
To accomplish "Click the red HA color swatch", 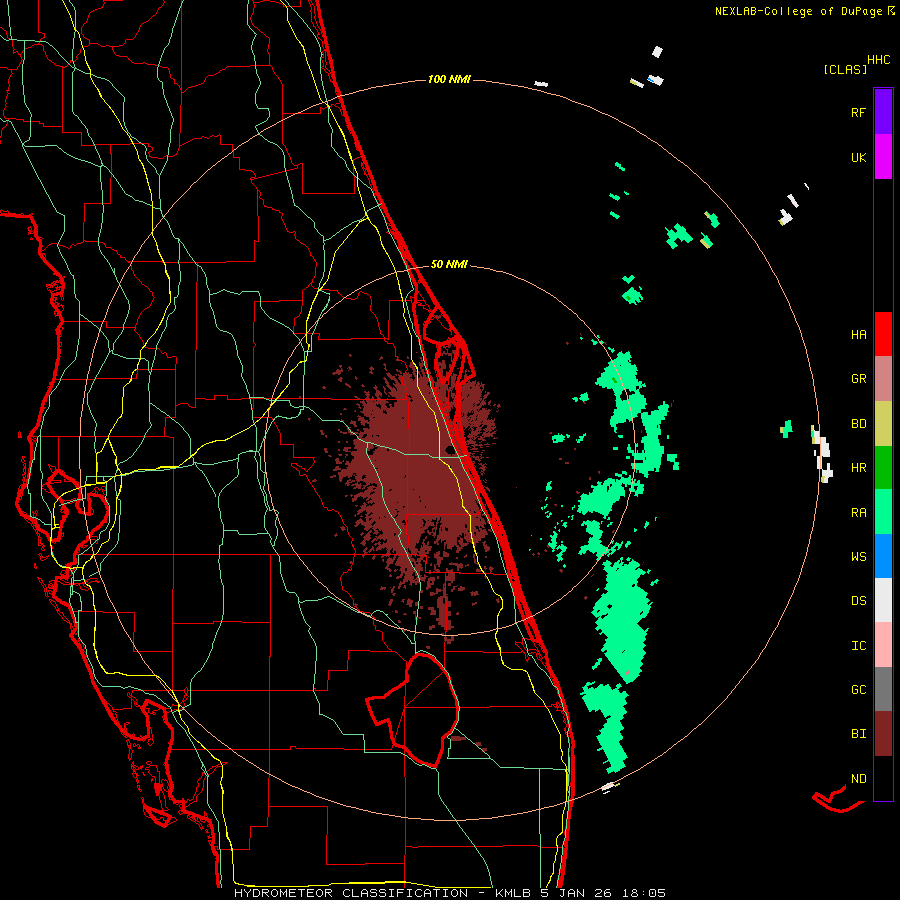I will pyautogui.click(x=883, y=334).
